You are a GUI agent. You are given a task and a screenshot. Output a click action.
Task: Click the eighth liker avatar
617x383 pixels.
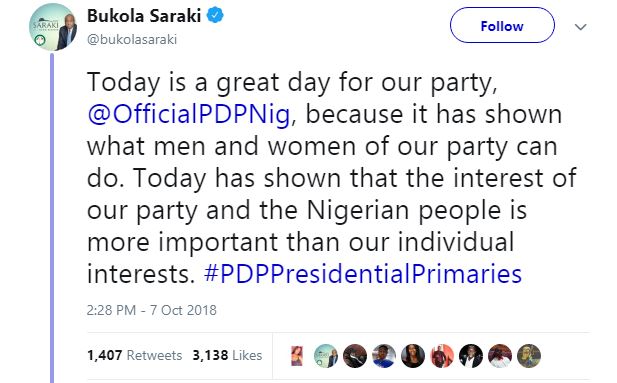coord(500,355)
